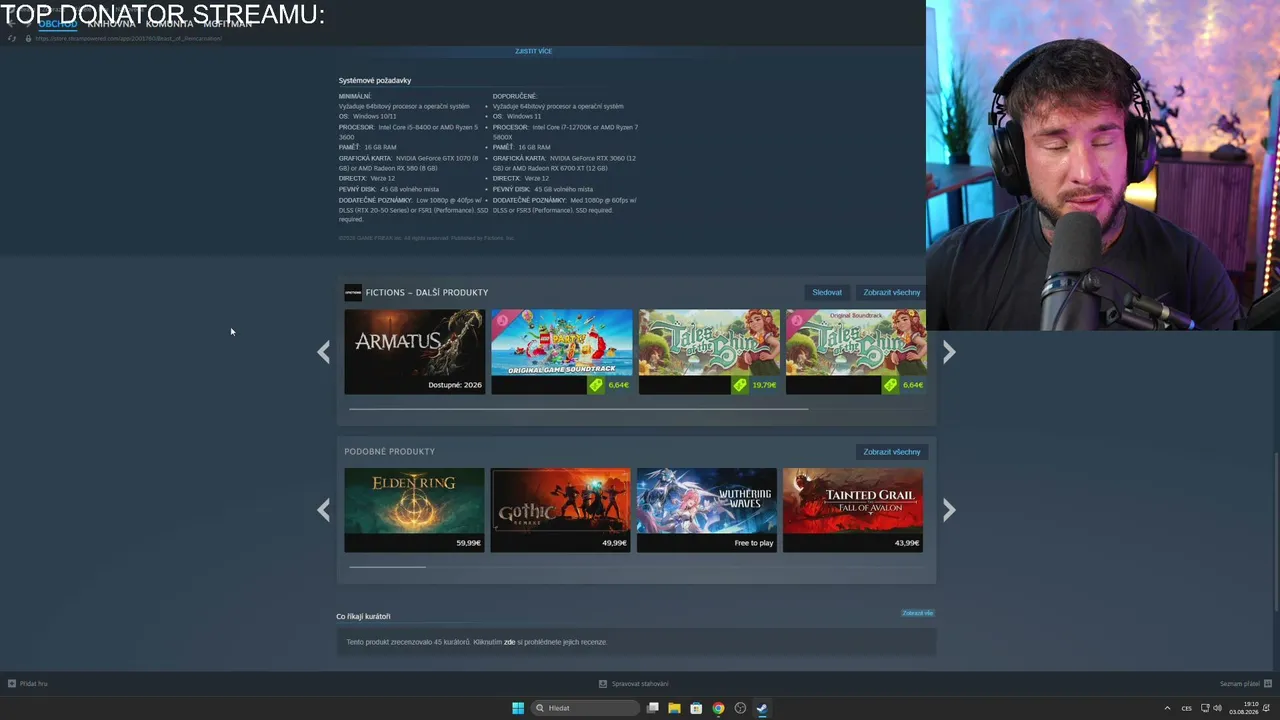The width and height of the screenshot is (1280, 720).
Task: Click the Fictions publisher logo icon
Action: (x=353, y=292)
